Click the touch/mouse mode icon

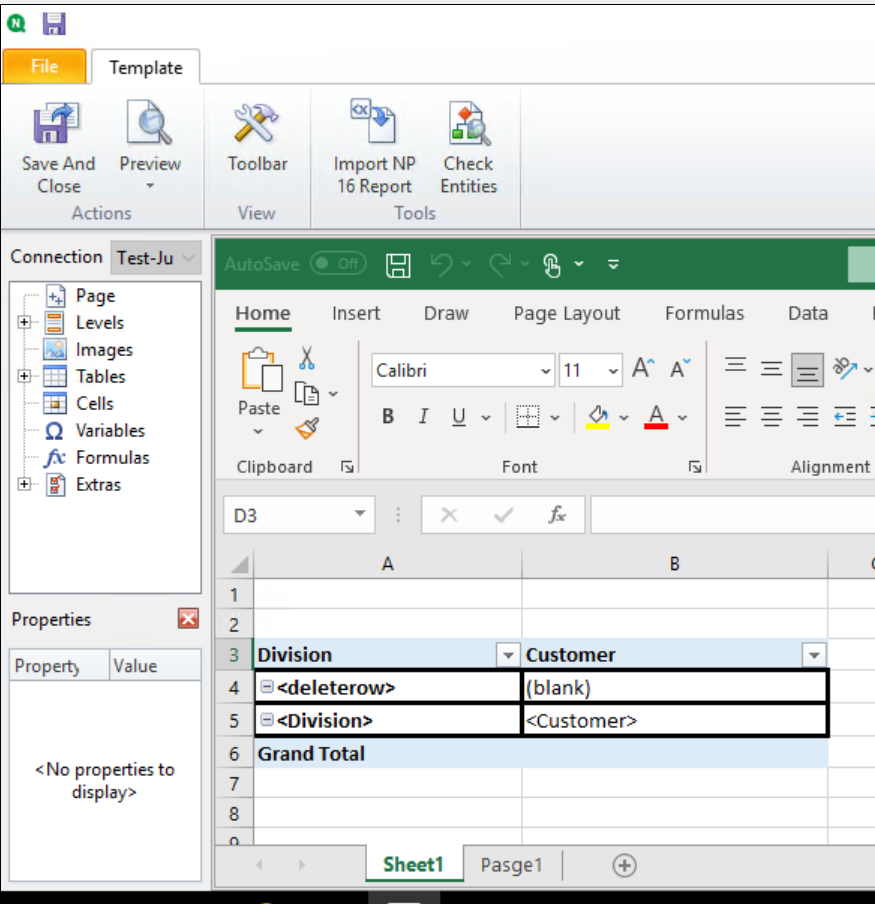point(552,265)
